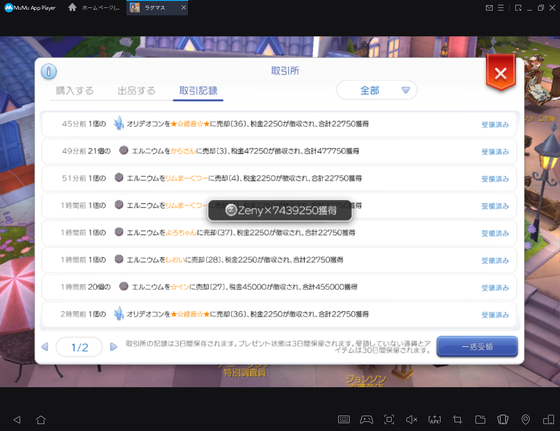Image resolution: width=560 pixels, height=431 pixels.
Task: Switch to the 出品する tab
Action: coord(136,91)
